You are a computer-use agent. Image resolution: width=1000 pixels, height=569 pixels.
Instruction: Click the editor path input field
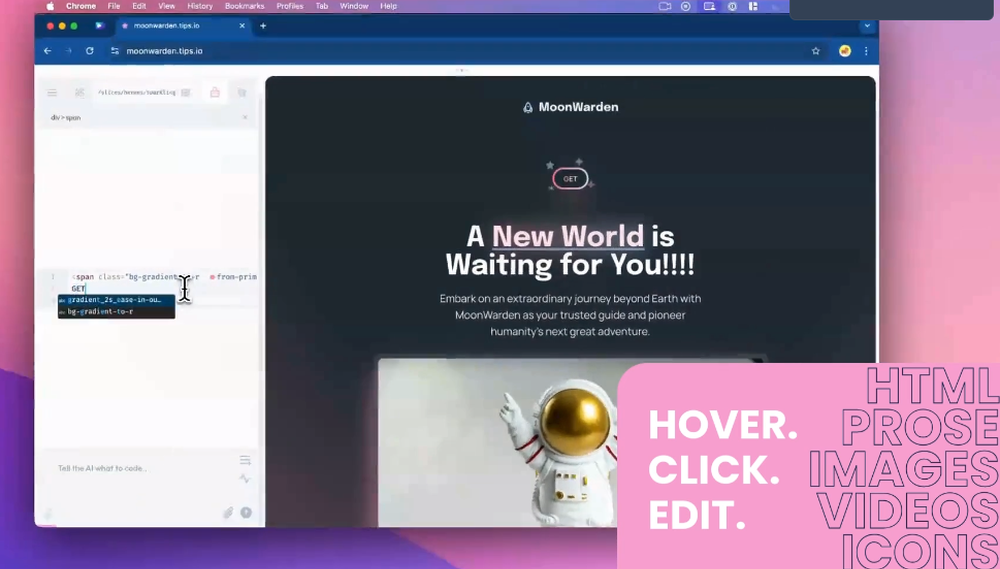pos(136,92)
